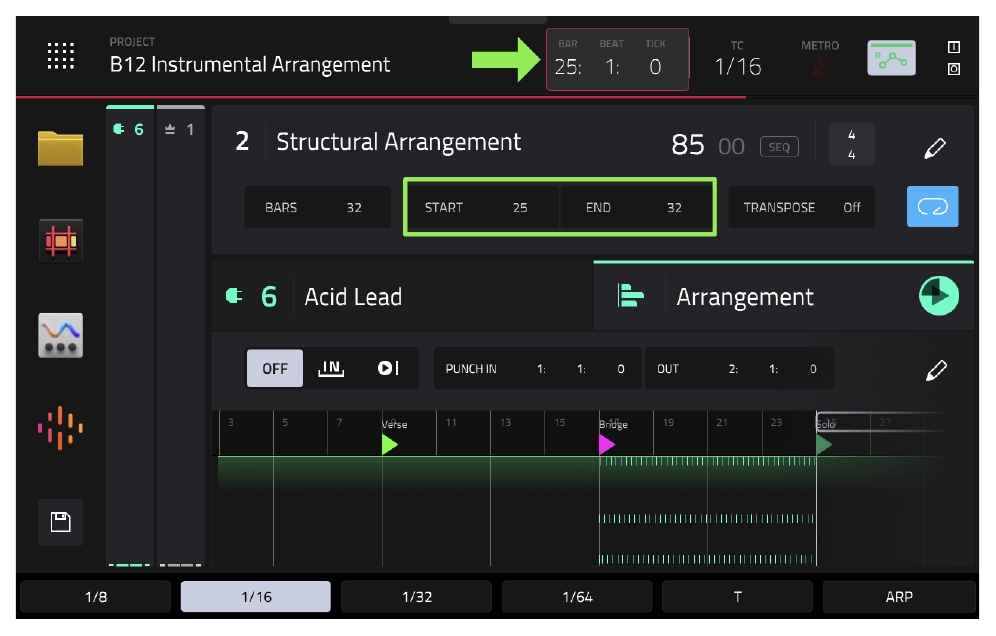Select the START 25 loop field

[x=483, y=207]
